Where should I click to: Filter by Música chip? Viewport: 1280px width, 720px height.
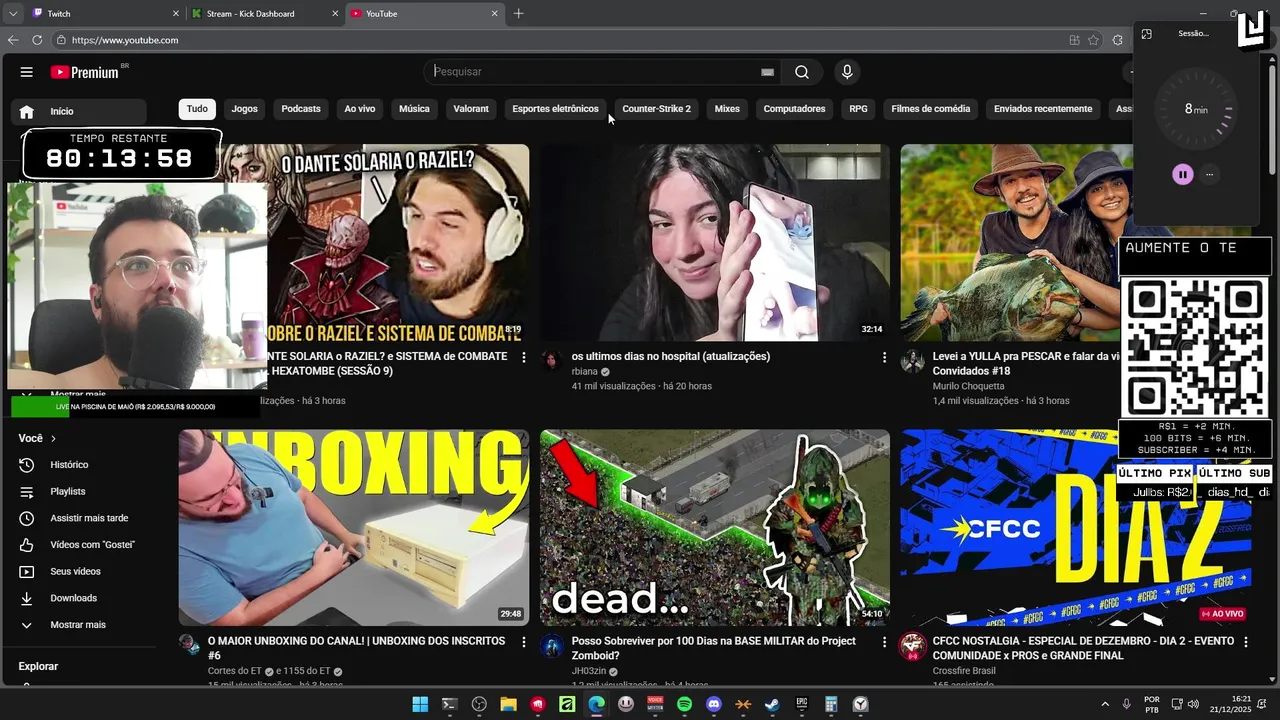[414, 109]
